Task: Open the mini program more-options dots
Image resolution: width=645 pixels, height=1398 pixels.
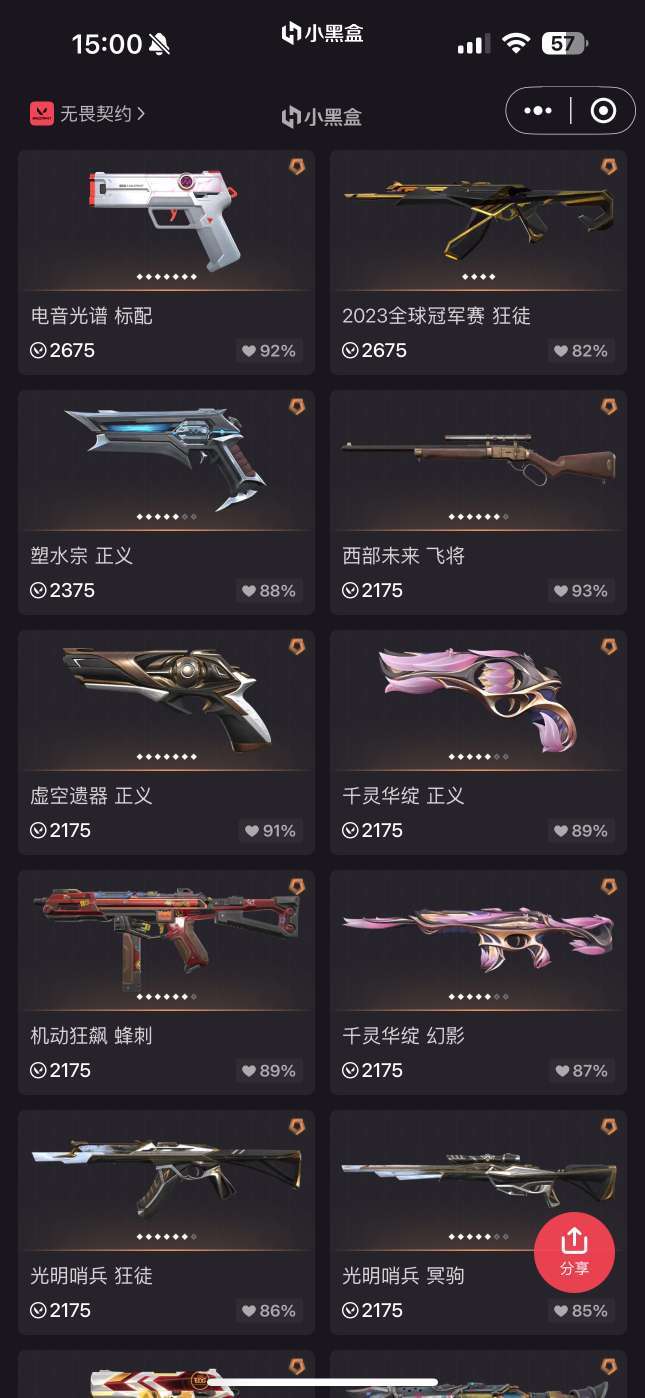Action: [x=538, y=111]
